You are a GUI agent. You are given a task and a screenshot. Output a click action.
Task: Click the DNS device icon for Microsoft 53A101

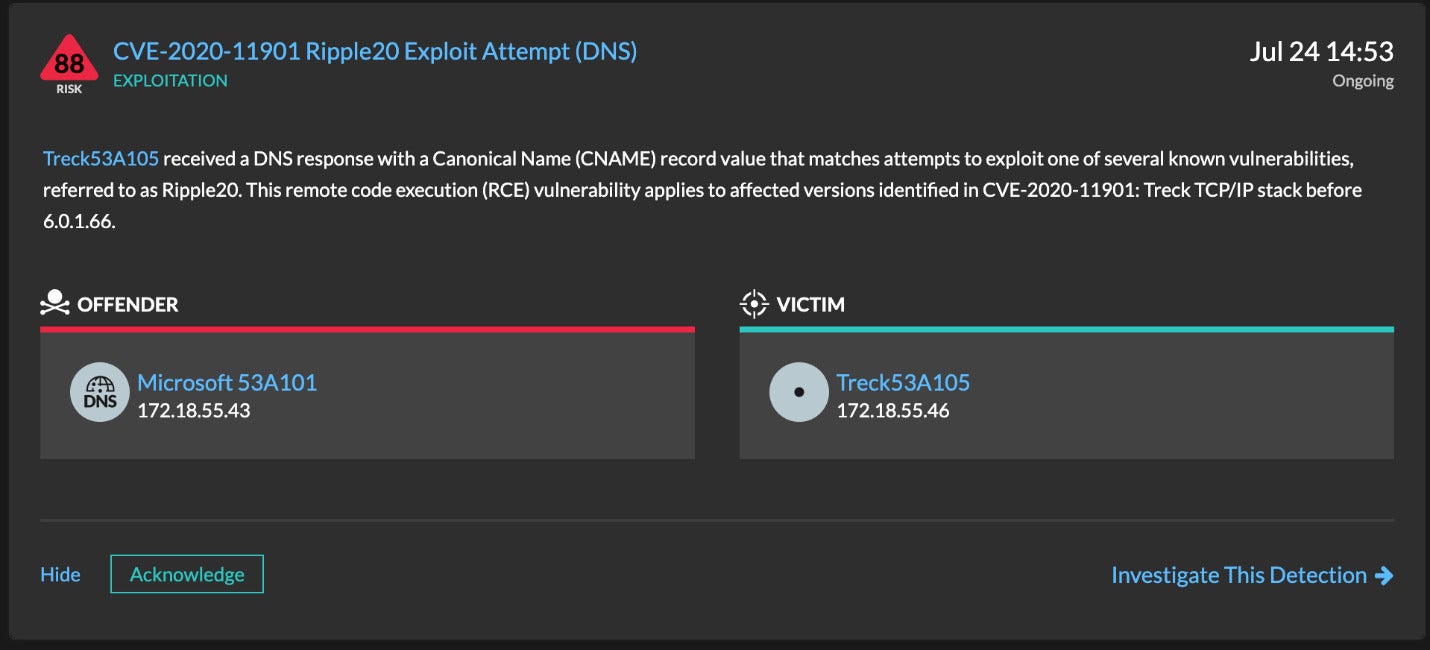100,392
